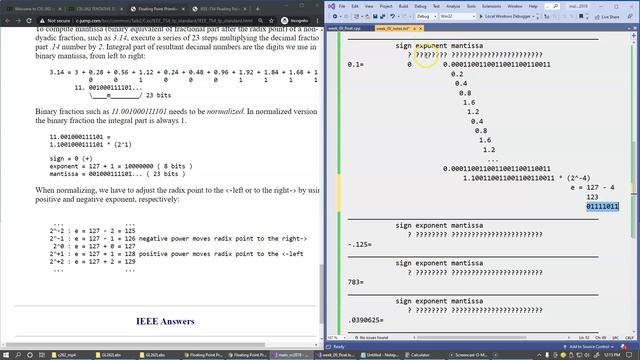
Task: Click the browser page horizontal scrollbar
Action: 135,344
